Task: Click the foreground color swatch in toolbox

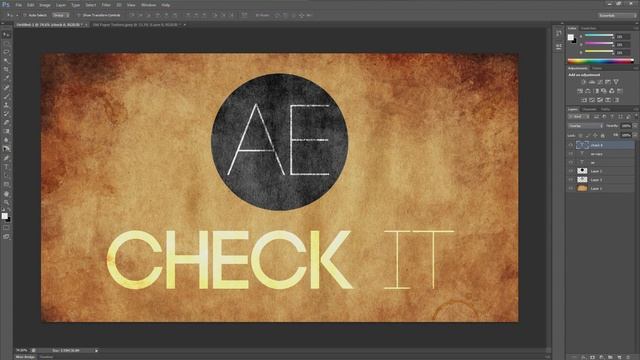Action: 4,216
